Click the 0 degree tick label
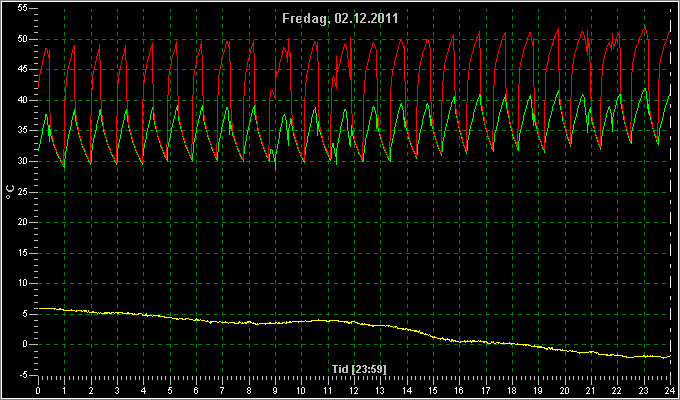 (27, 344)
